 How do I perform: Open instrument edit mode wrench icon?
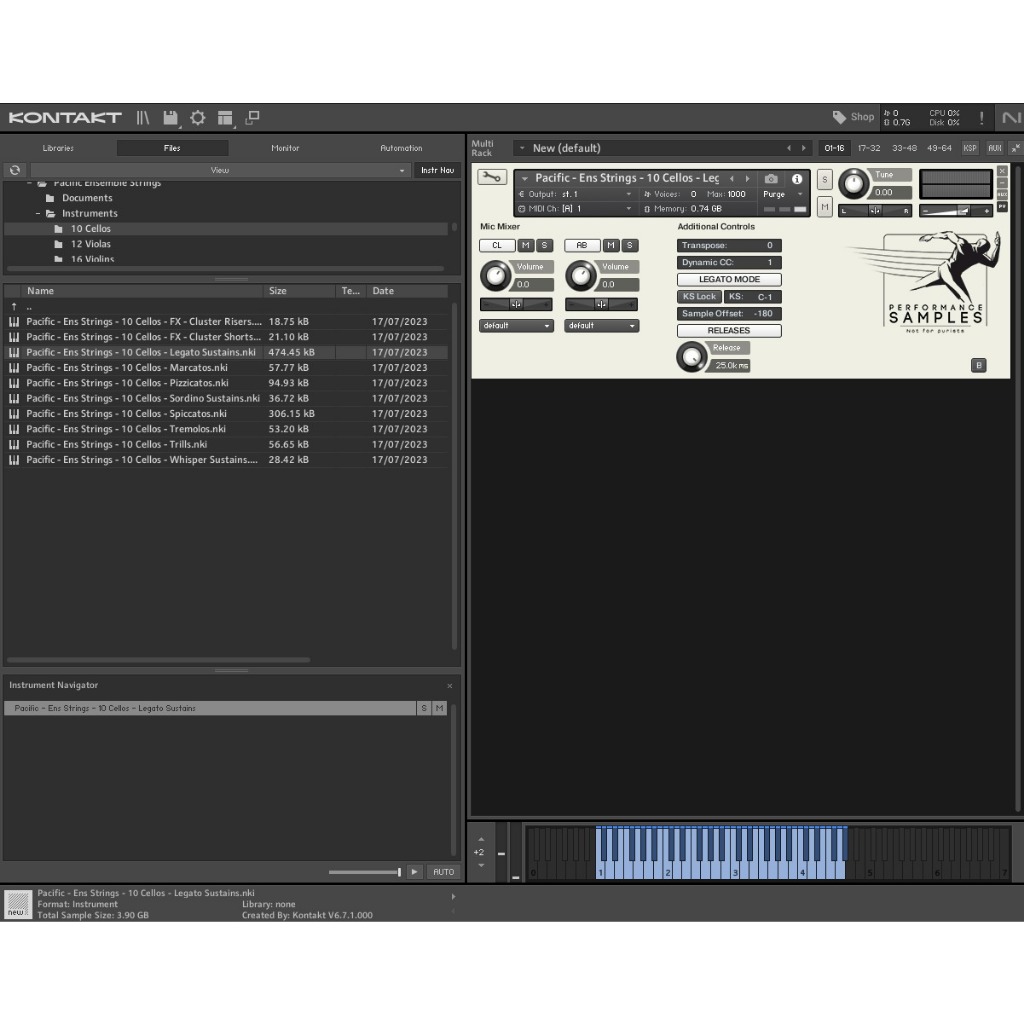coord(492,177)
